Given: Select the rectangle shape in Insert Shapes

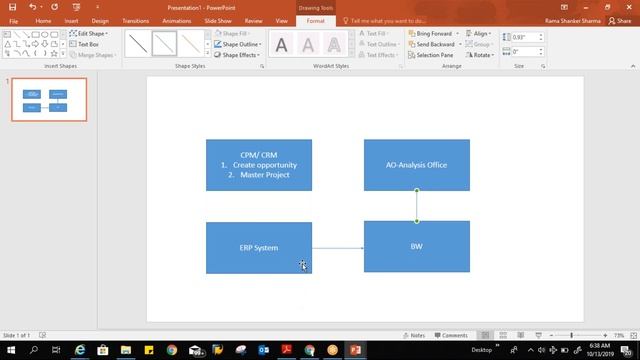Looking at the screenshot, I should tap(36, 35).
